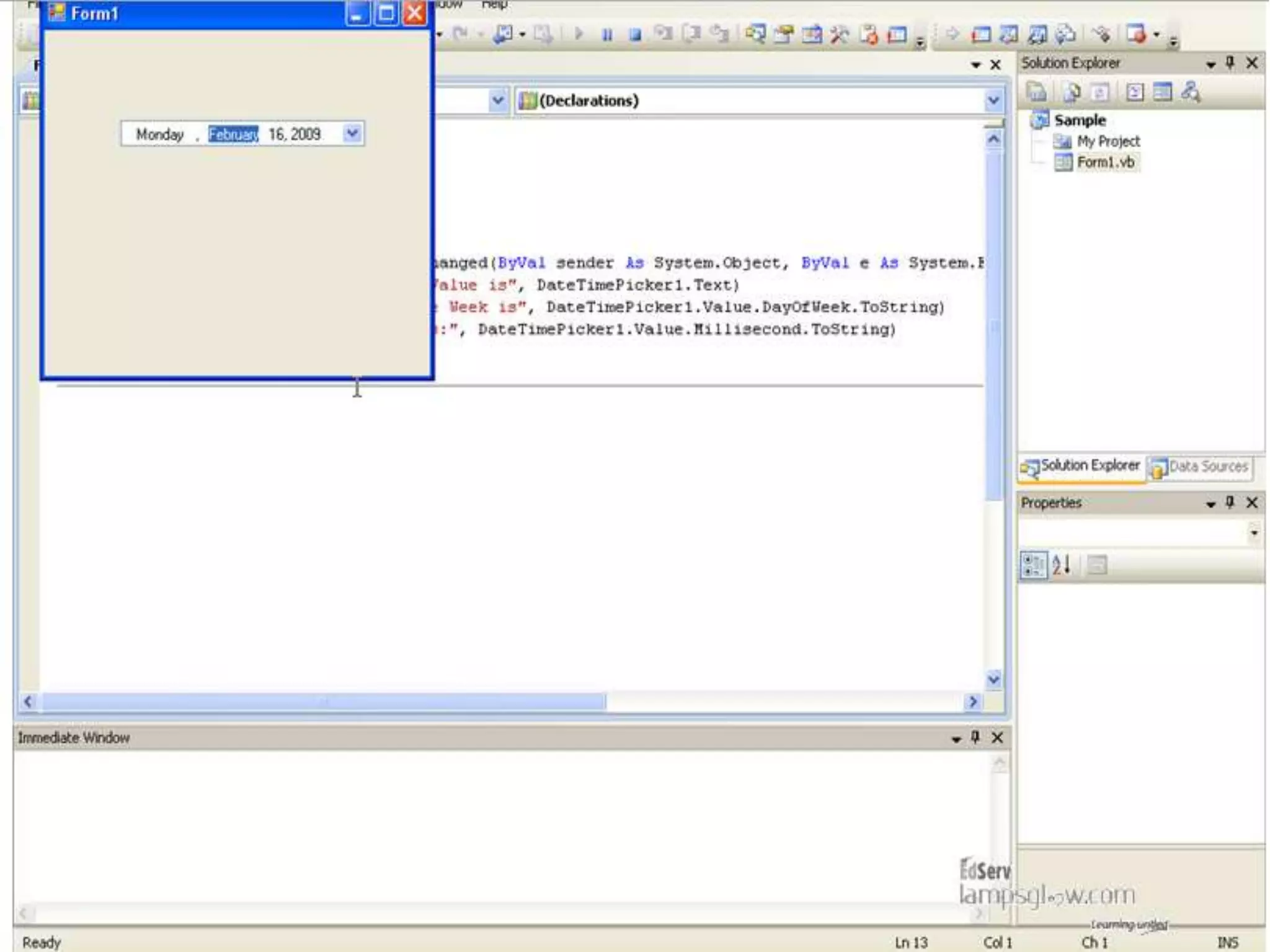Close the code editor document tab

point(996,64)
